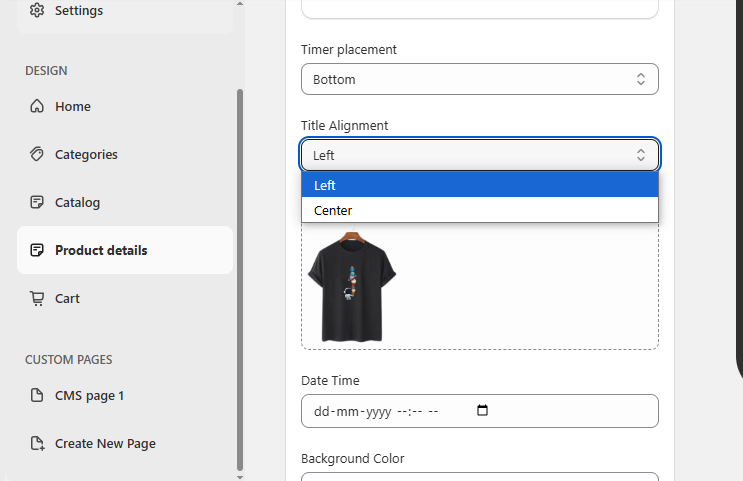The height and width of the screenshot is (481, 743).
Task: Go to the Home design section
Action: click(x=125, y=106)
